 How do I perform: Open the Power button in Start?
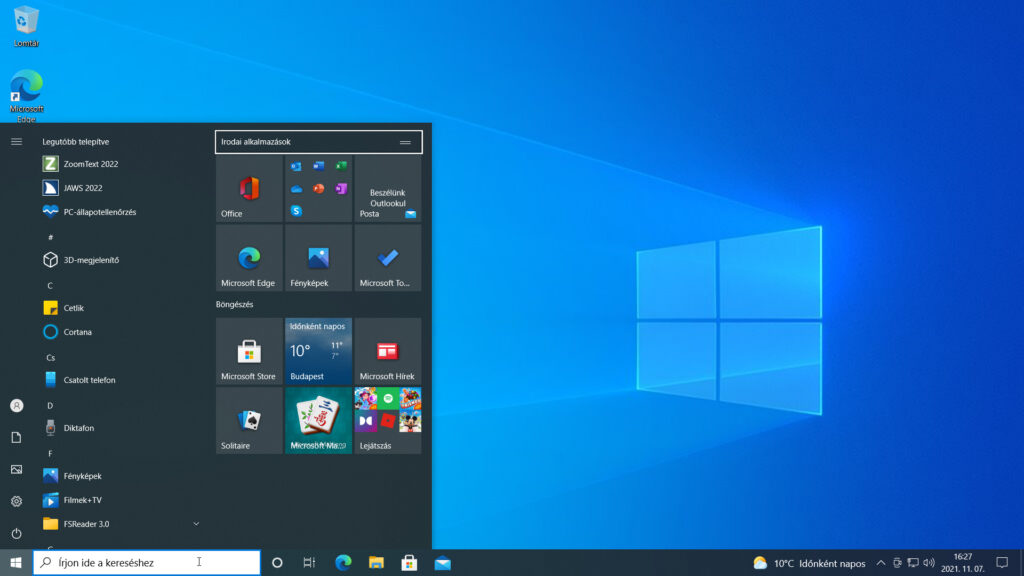[16, 534]
